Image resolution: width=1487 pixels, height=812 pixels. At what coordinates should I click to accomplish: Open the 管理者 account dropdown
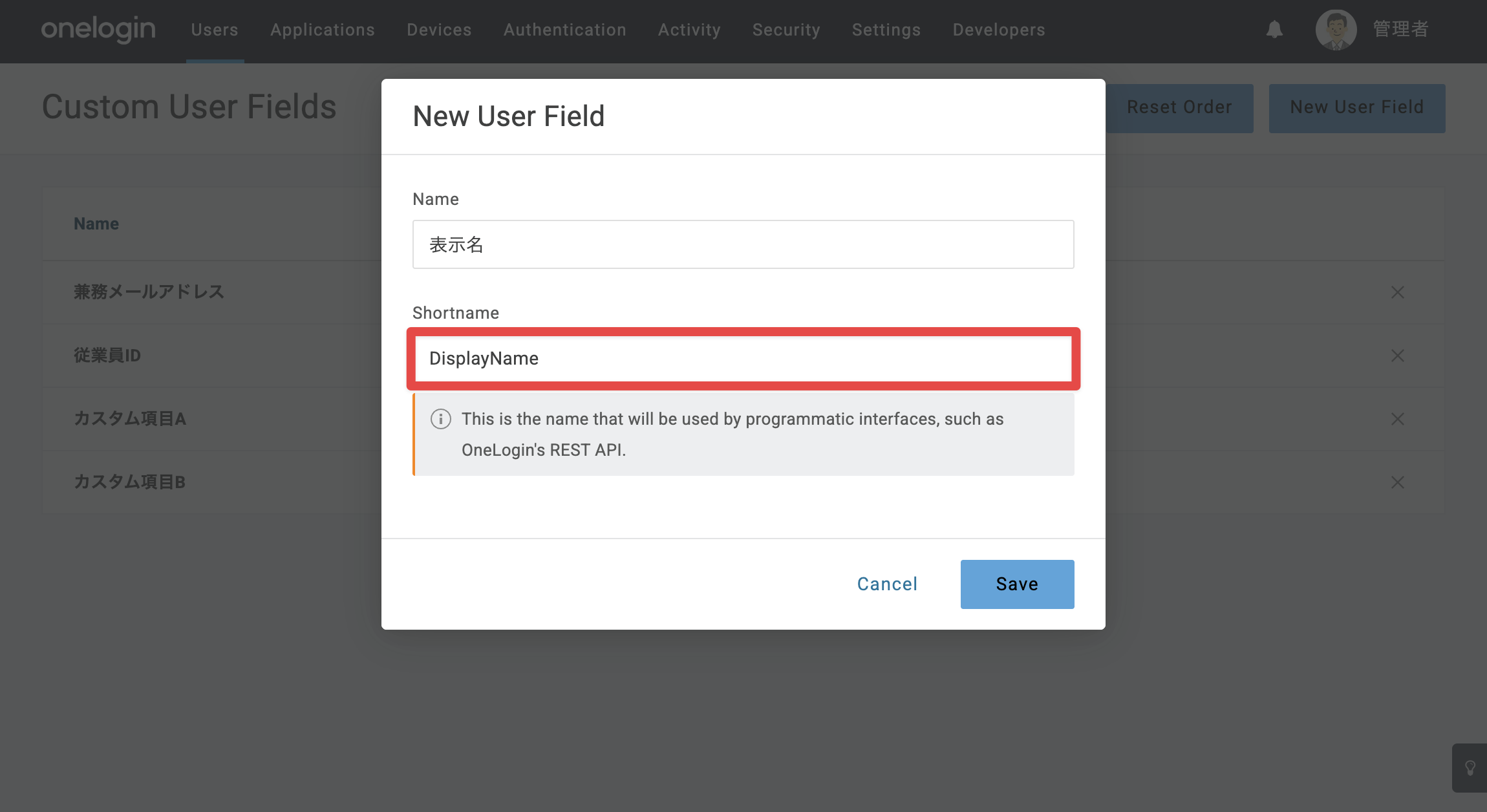point(1401,30)
